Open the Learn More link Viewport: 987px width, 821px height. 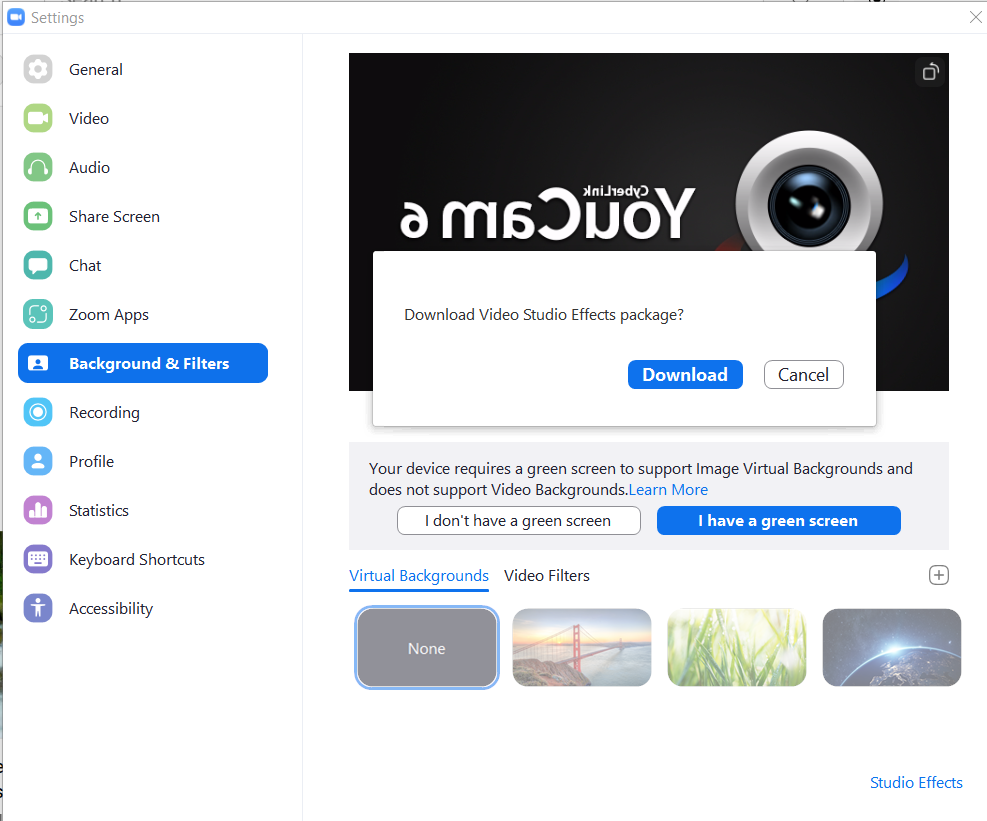point(668,489)
